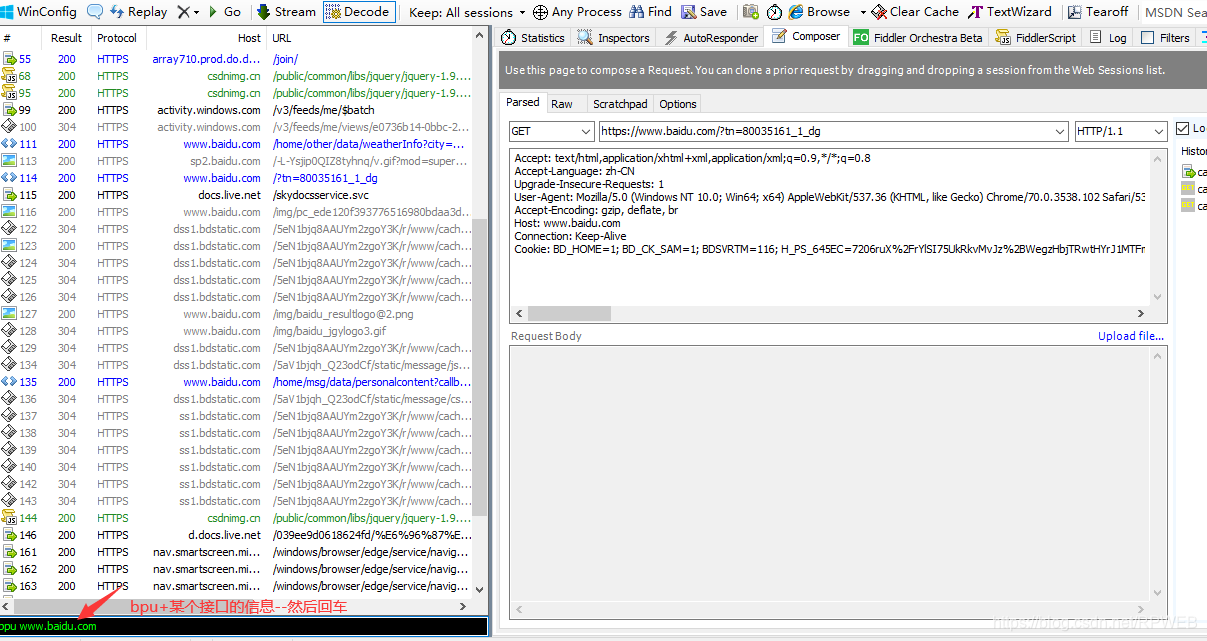The height and width of the screenshot is (641, 1207).
Task: Click the QuickExec command box
Action: (244, 626)
